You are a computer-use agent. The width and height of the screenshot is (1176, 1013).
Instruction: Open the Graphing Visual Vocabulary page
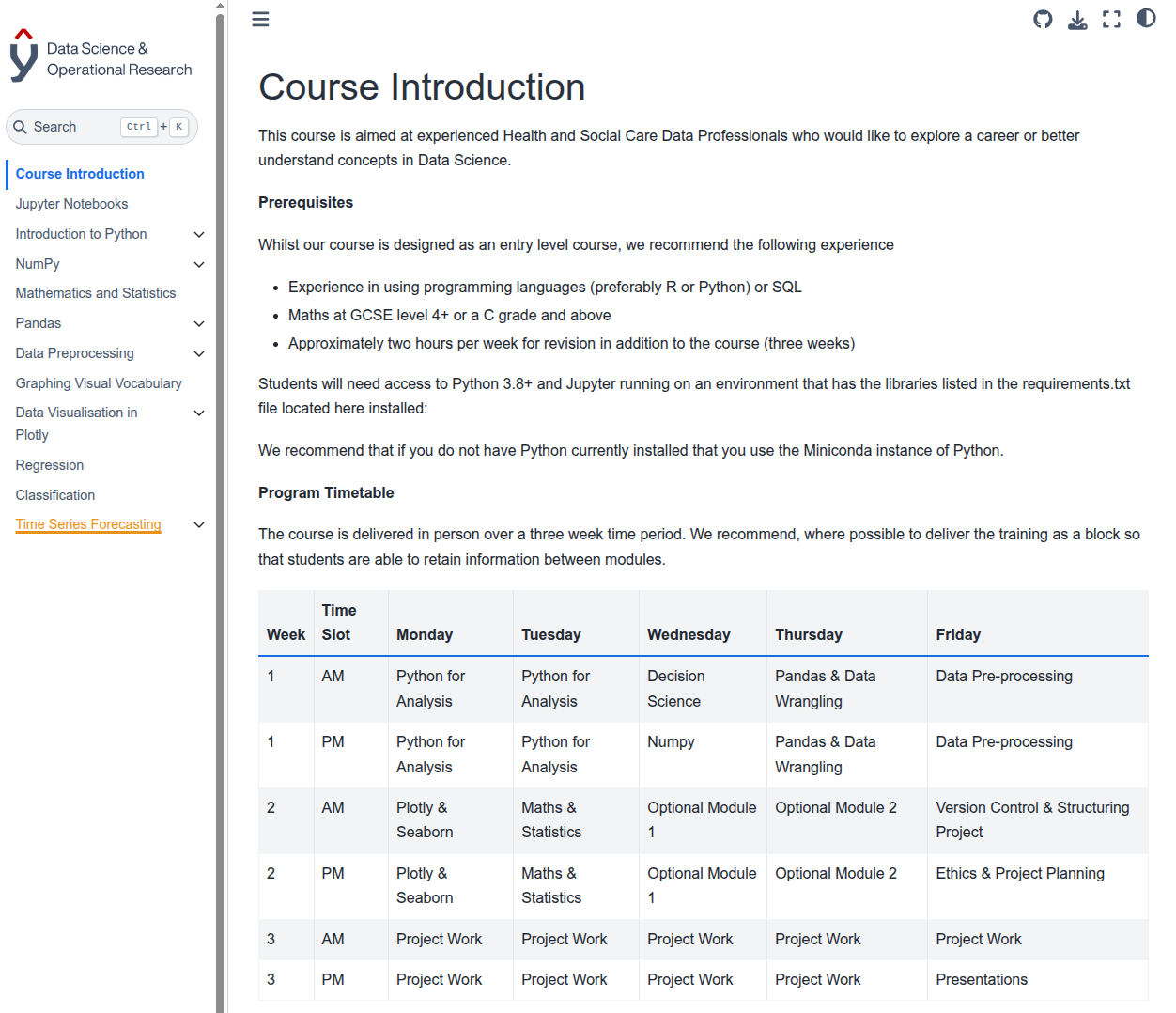click(x=98, y=383)
